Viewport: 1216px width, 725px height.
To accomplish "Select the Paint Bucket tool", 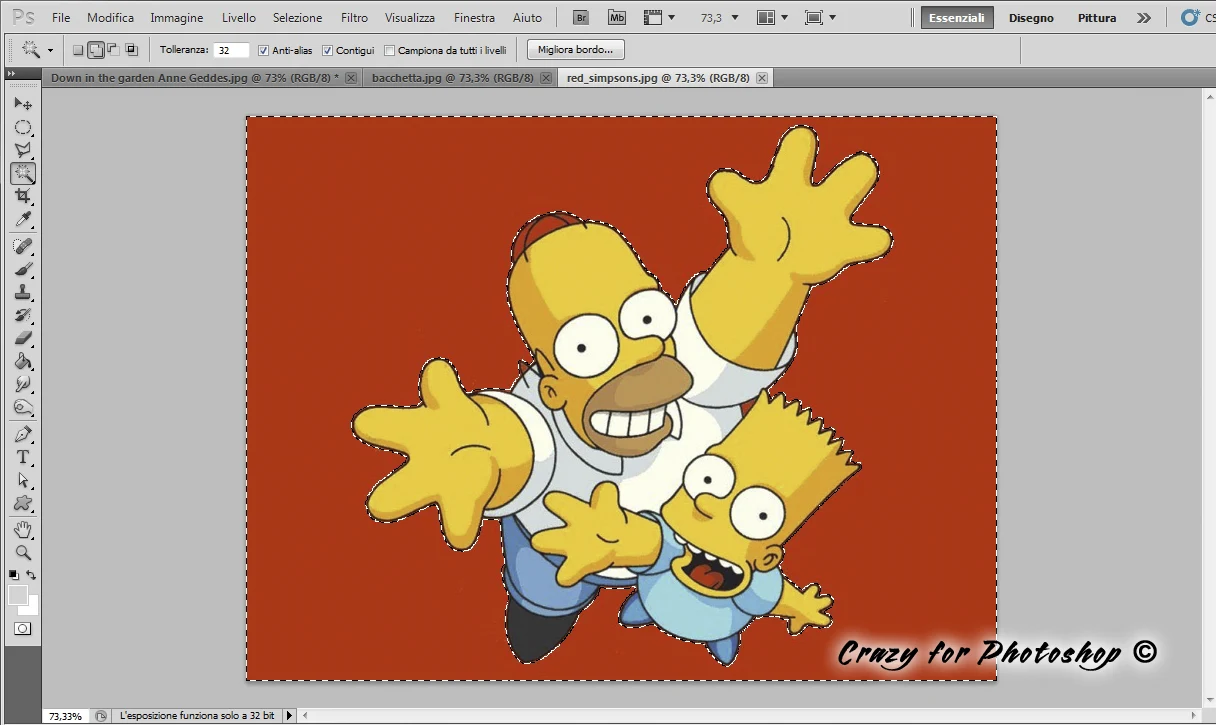I will [x=22, y=361].
